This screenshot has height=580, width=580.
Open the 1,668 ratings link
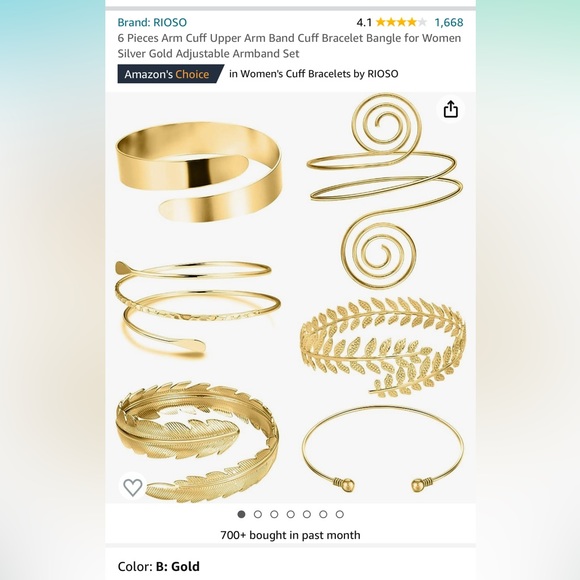[449, 23]
